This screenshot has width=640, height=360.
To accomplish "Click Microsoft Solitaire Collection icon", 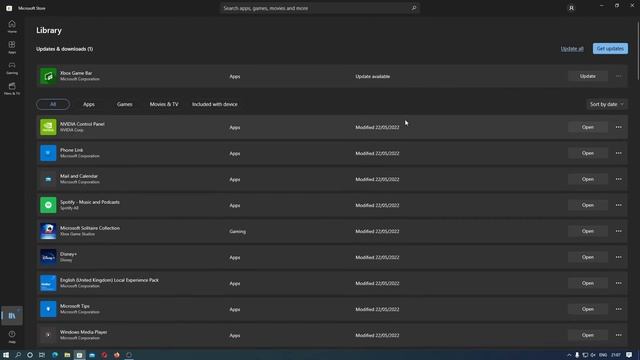I will [x=48, y=231].
